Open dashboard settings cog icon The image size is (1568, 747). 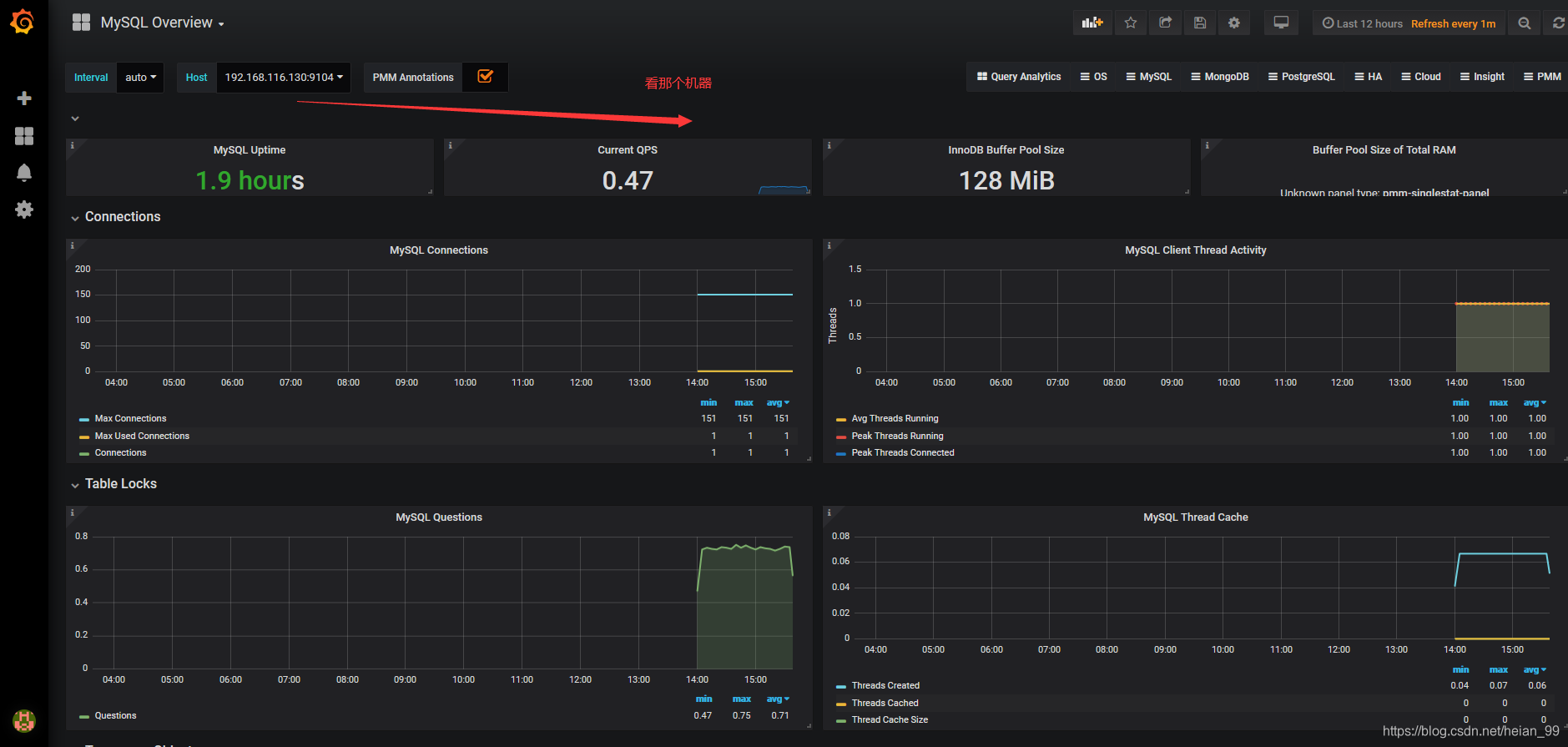tap(1234, 23)
